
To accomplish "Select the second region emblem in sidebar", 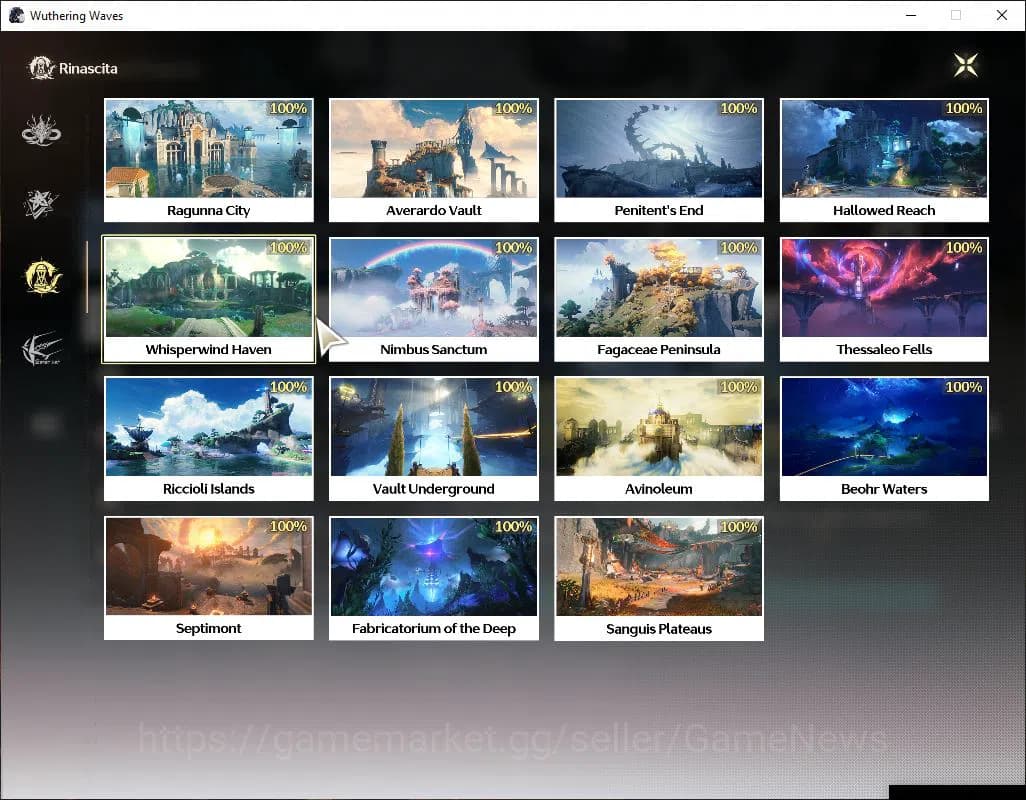I will coord(41,203).
